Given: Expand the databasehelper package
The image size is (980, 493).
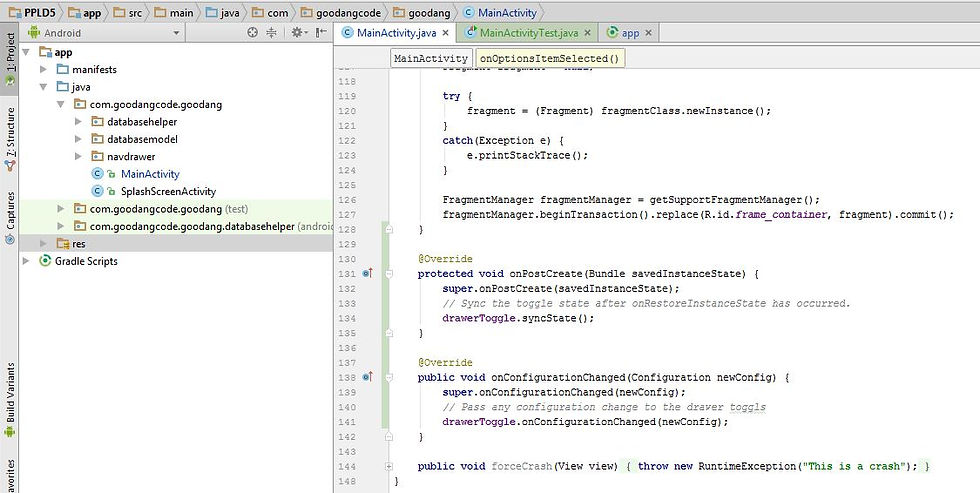Looking at the screenshot, I should (x=78, y=122).
